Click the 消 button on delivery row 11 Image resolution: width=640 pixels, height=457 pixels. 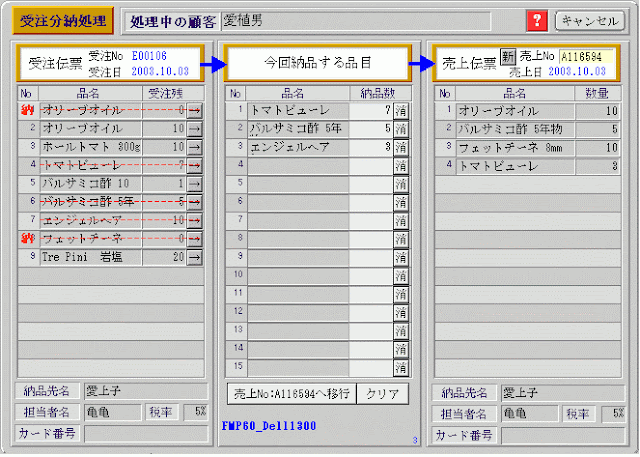[x=401, y=295]
